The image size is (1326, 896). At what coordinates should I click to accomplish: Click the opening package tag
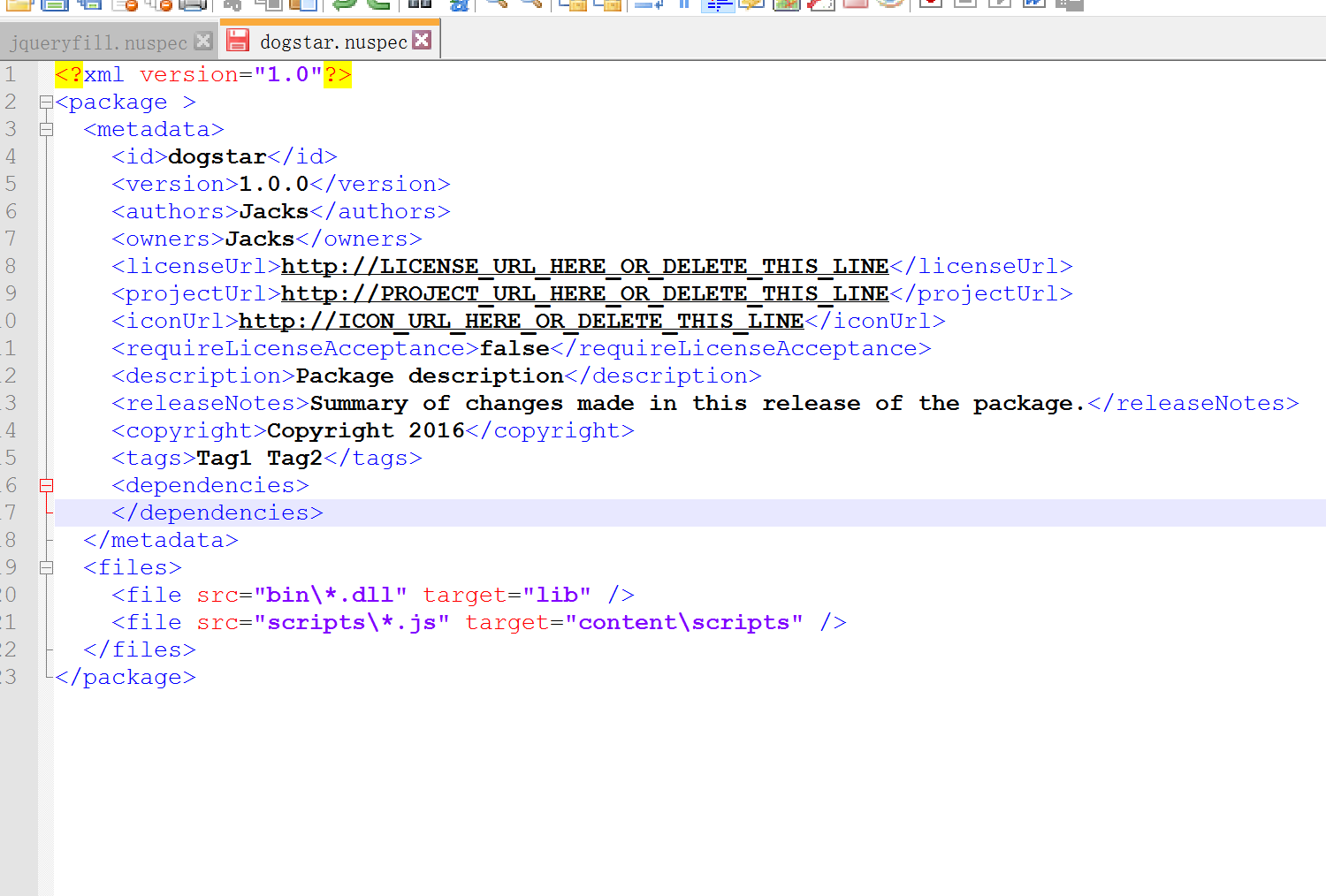(x=126, y=103)
